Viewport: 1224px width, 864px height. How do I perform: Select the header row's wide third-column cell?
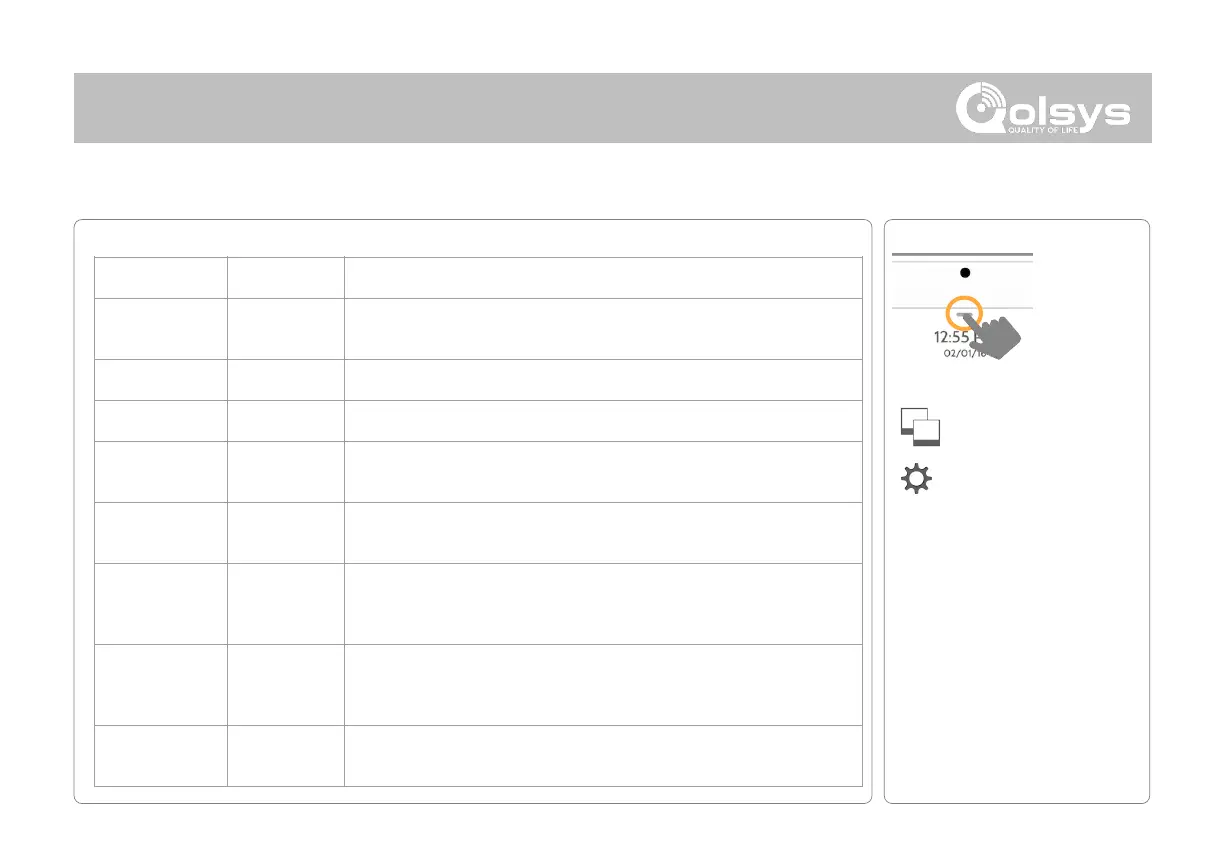(602, 277)
